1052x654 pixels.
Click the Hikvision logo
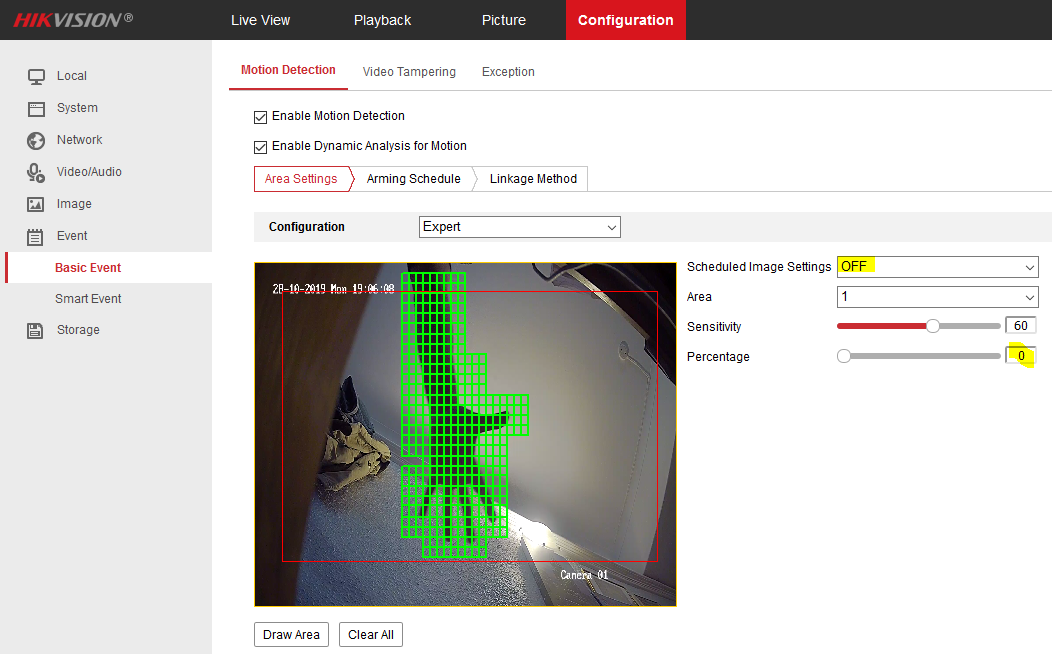(73, 20)
